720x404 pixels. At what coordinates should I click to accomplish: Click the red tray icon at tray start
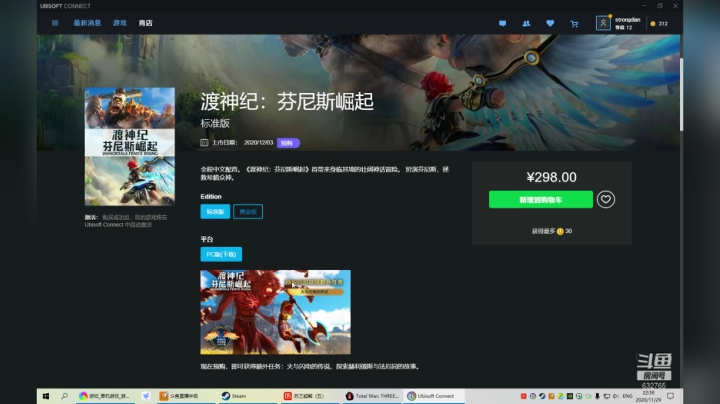click(523, 396)
